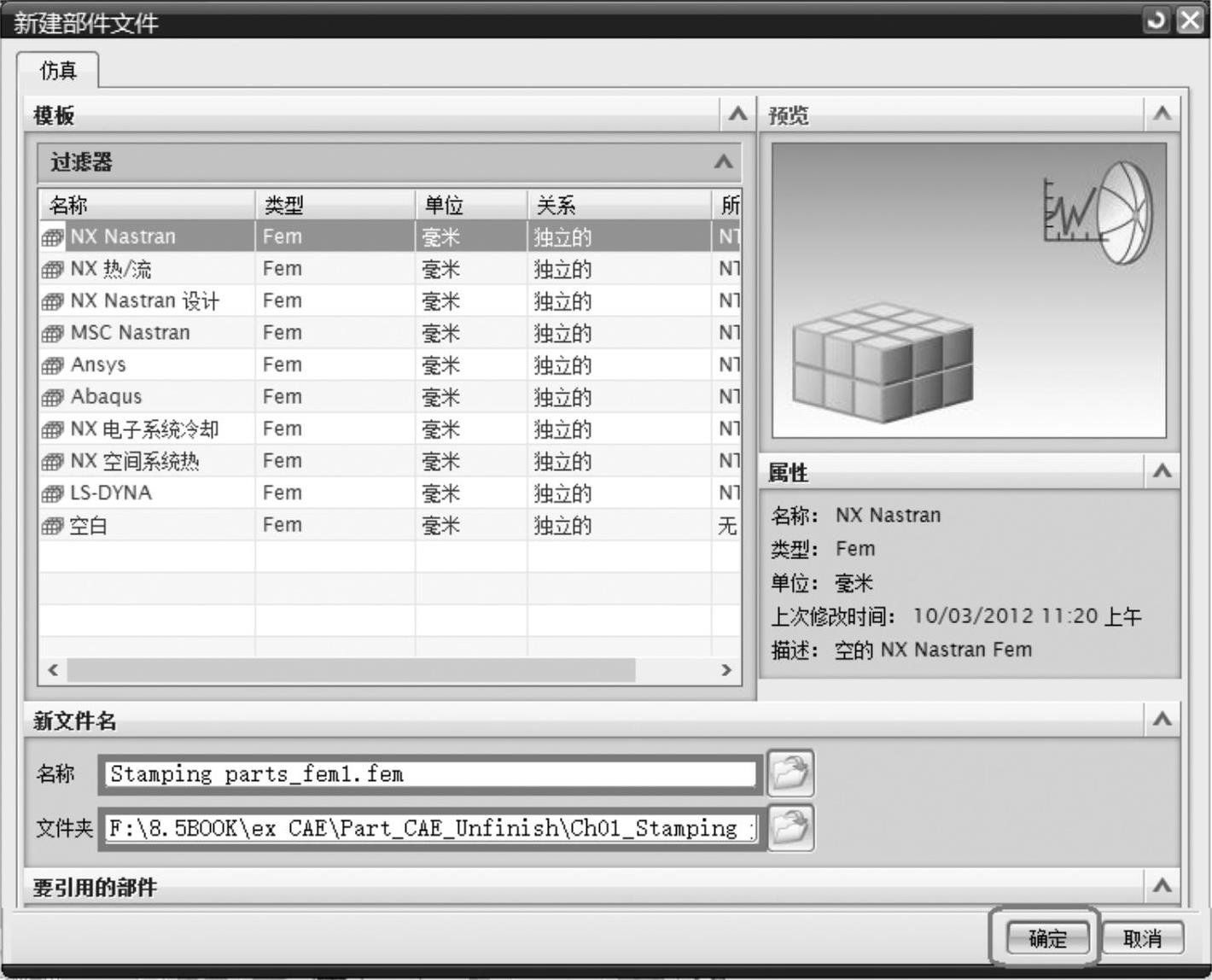
Task: Sort templates by 名称 column header
Action: (147, 205)
